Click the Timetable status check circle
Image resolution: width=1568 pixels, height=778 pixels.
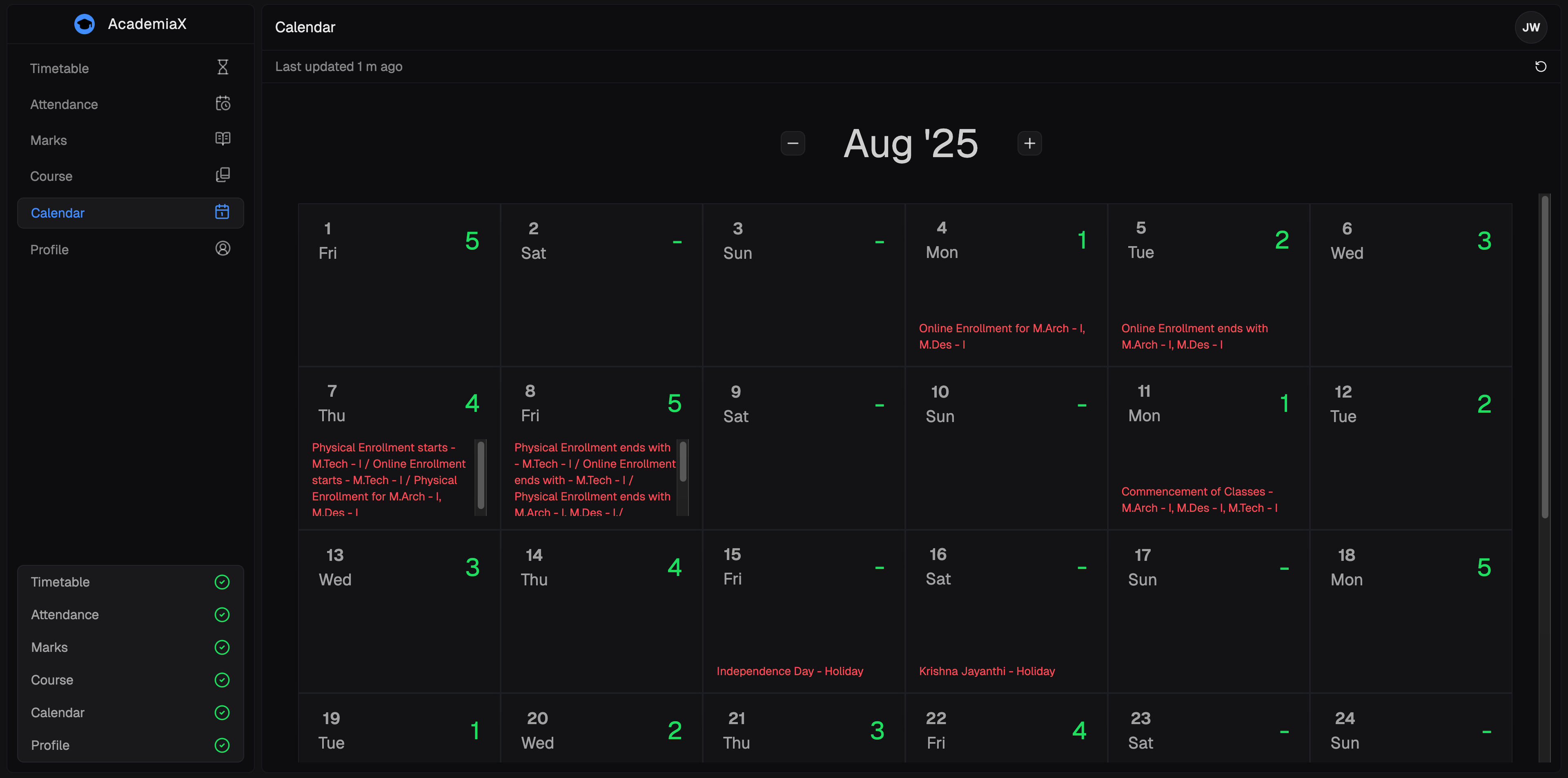222,582
